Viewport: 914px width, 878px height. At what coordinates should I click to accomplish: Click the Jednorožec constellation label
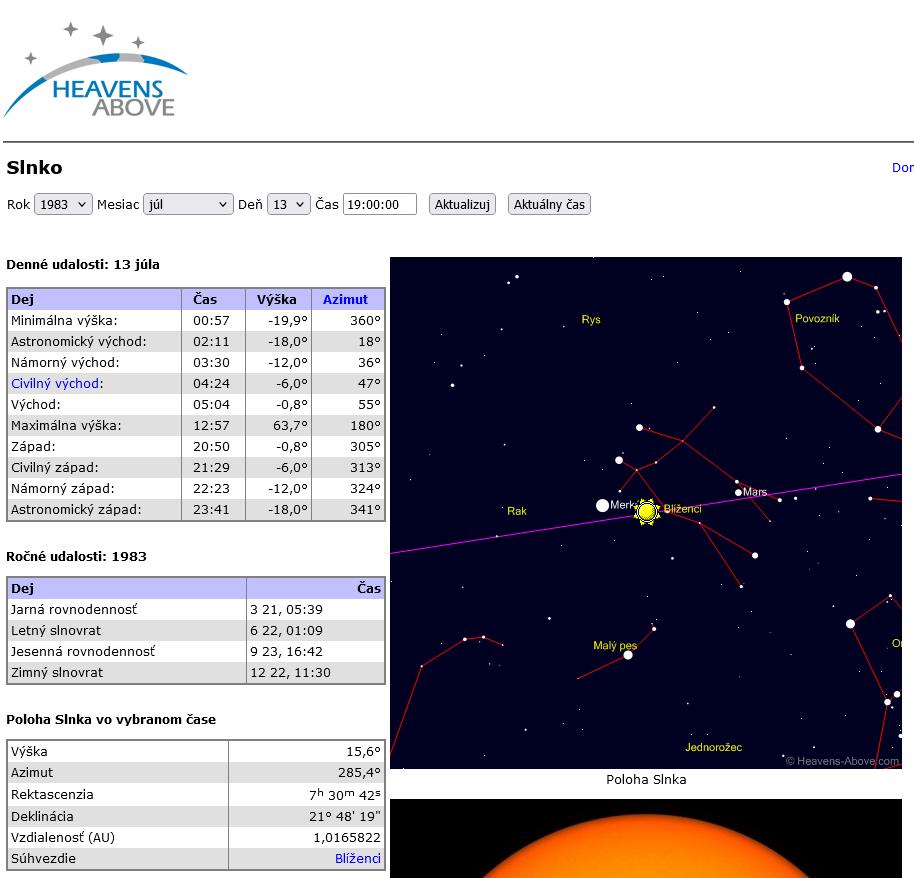click(713, 748)
